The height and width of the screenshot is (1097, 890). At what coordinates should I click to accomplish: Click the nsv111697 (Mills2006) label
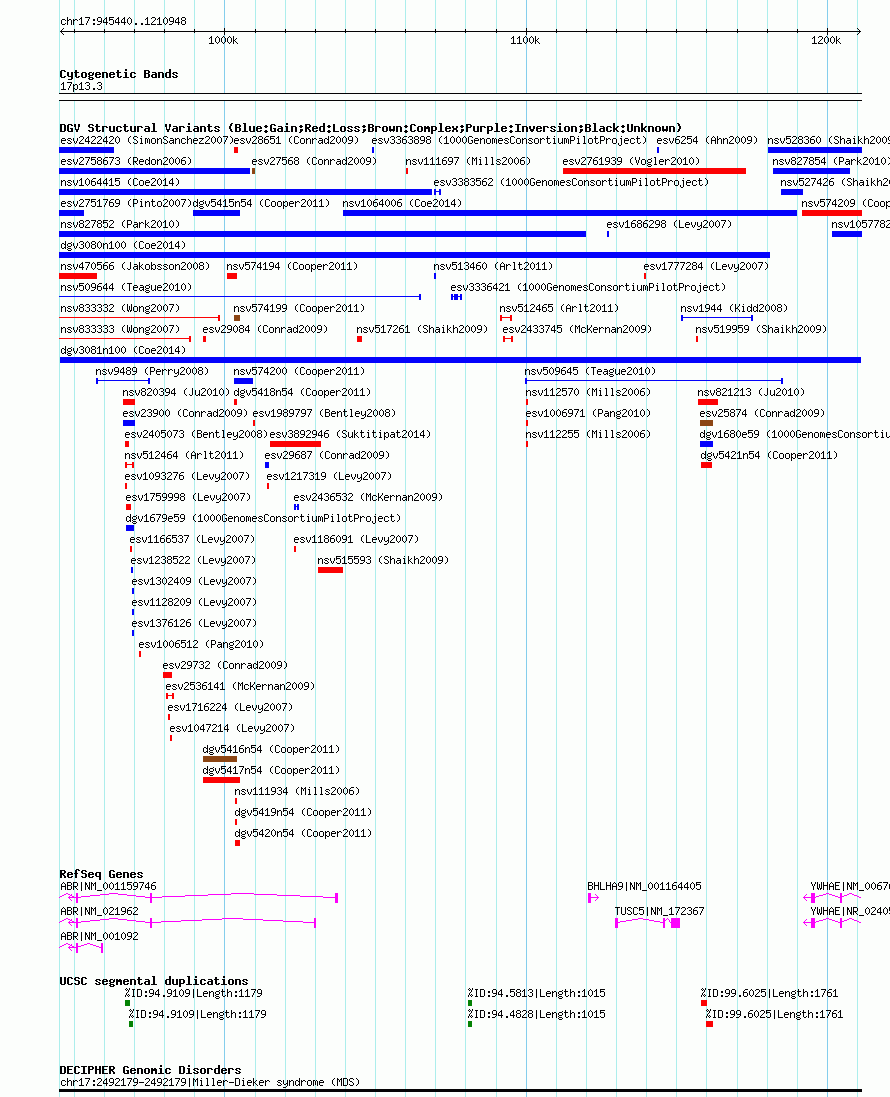click(x=468, y=161)
